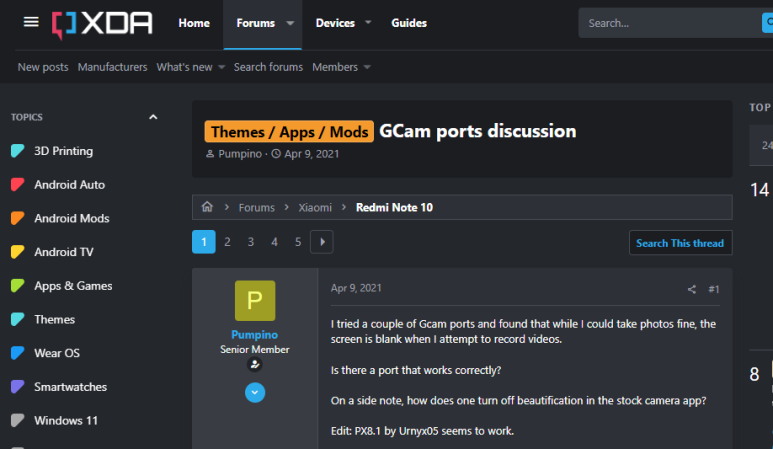This screenshot has width=773, height=449.
Task: Open the Apr 9, 2021 thread date link
Action: [x=312, y=154]
